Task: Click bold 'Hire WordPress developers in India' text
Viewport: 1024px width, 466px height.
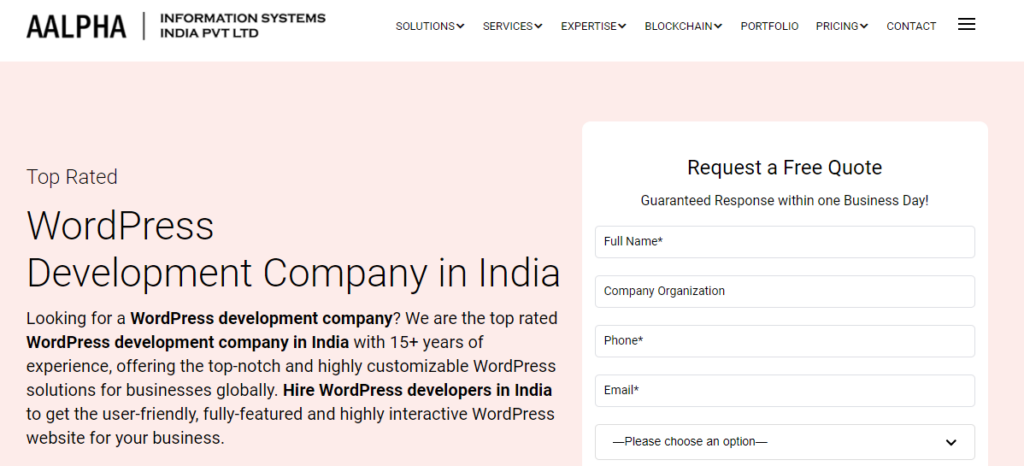Action: (417, 390)
